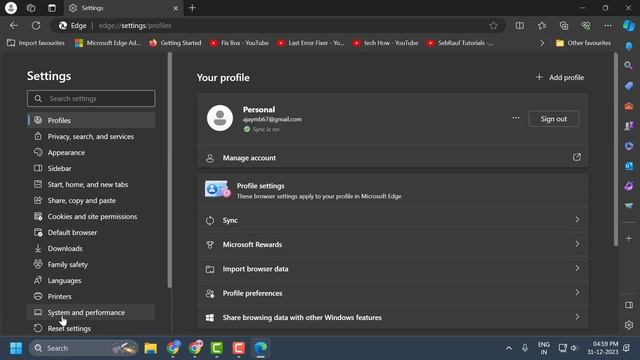The height and width of the screenshot is (360, 640).
Task: Open Manage account
Action: (393, 158)
